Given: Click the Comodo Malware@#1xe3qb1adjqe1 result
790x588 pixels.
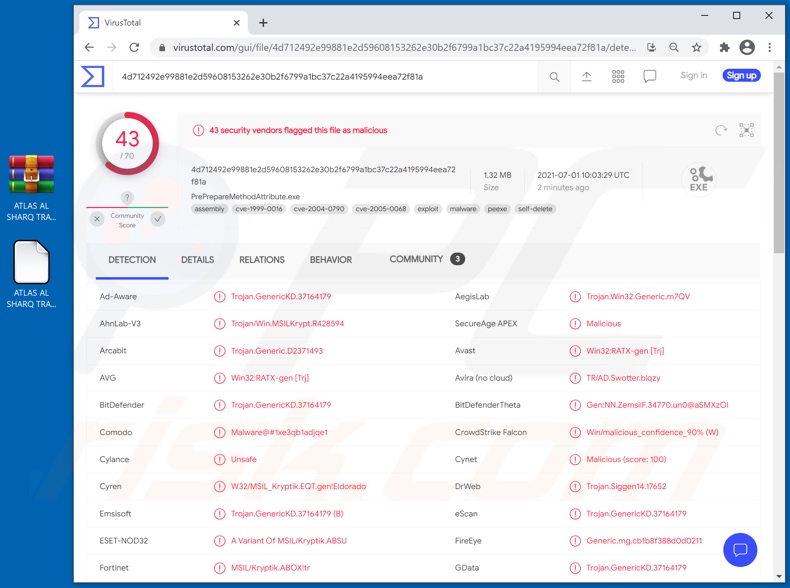Looking at the screenshot, I should pyautogui.click(x=279, y=432).
